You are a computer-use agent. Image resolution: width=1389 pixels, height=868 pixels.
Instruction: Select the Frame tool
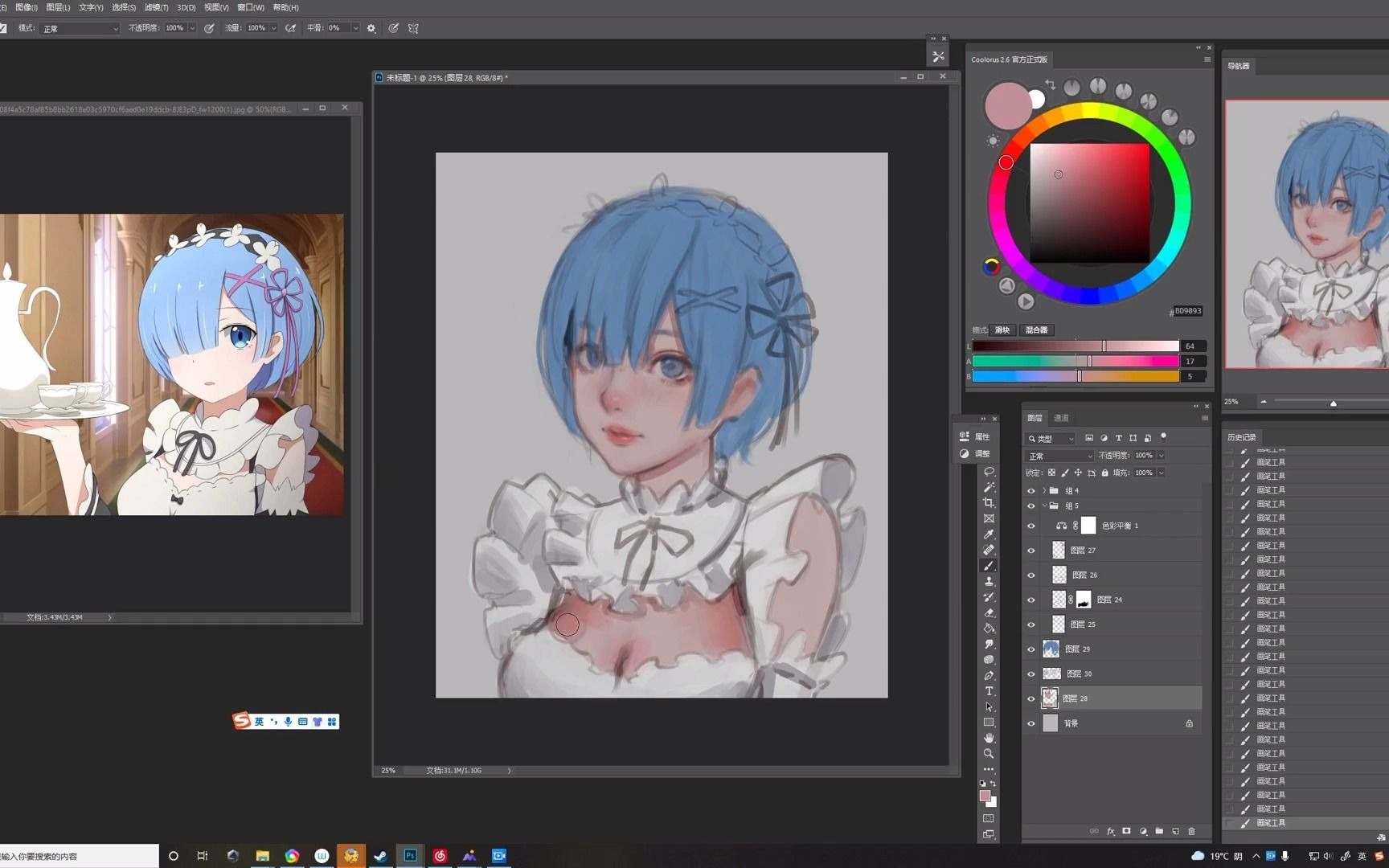tap(989, 518)
